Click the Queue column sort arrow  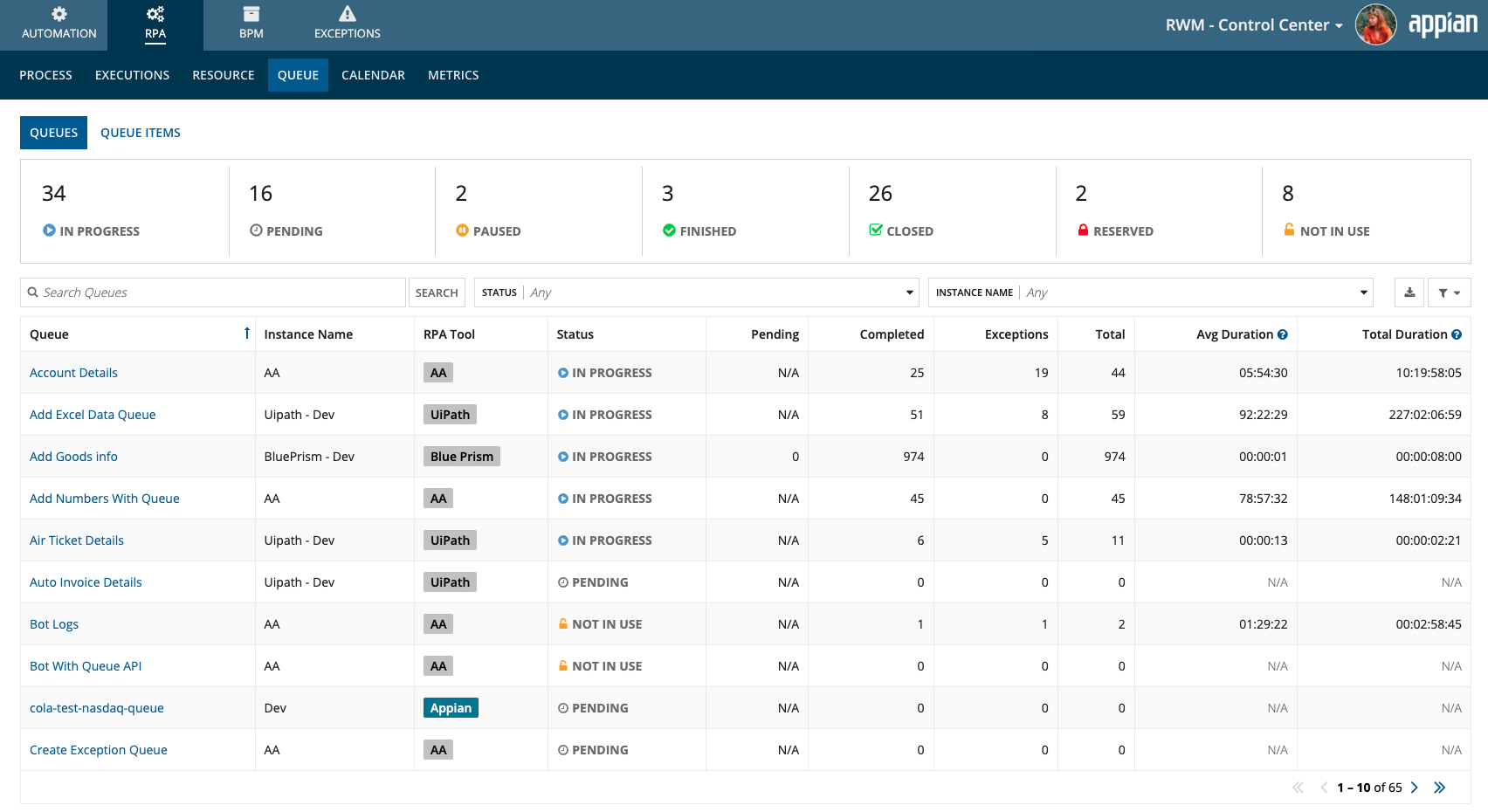(247, 334)
